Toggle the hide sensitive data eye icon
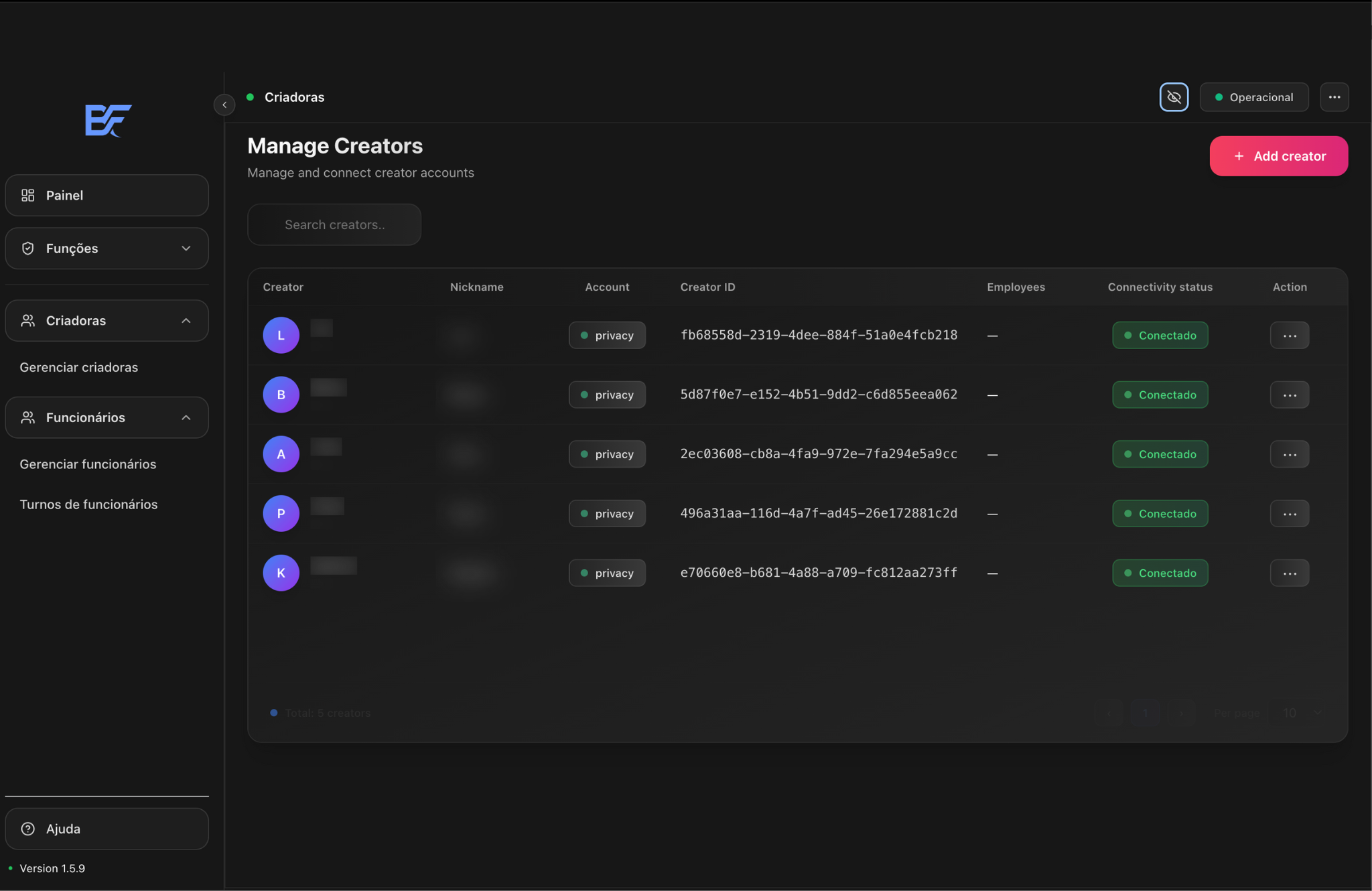The height and width of the screenshot is (891, 1372). pos(1174,97)
